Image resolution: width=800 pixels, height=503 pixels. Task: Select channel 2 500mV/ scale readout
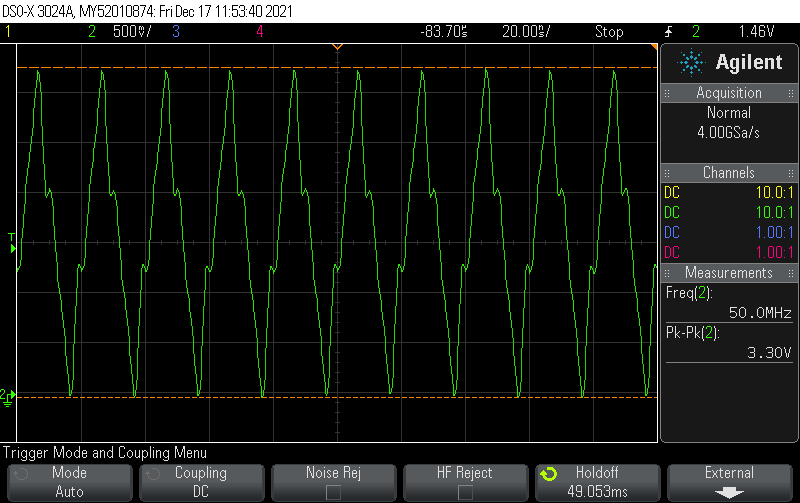tap(132, 32)
